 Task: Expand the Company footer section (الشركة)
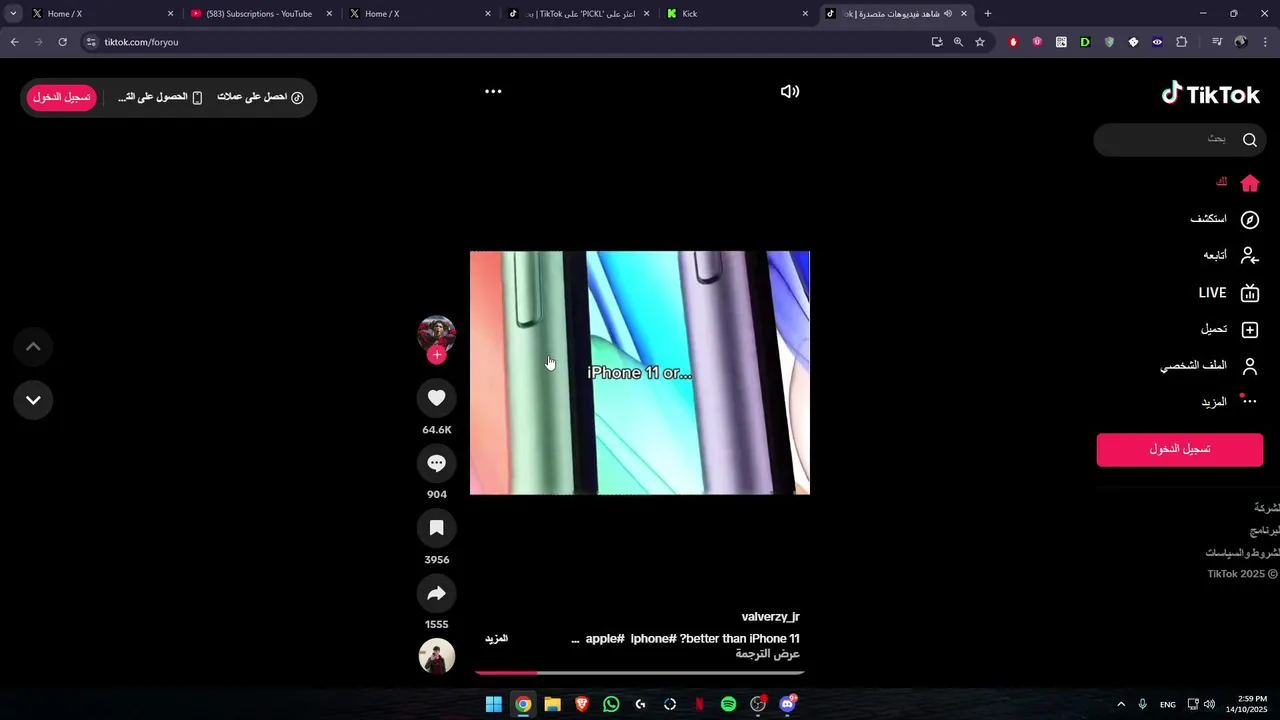(1267, 508)
